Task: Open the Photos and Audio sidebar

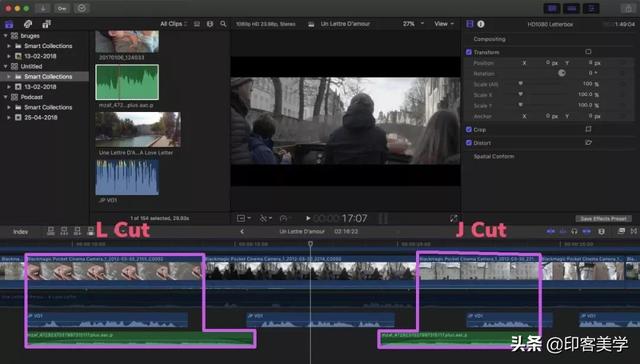Action: coord(28,24)
